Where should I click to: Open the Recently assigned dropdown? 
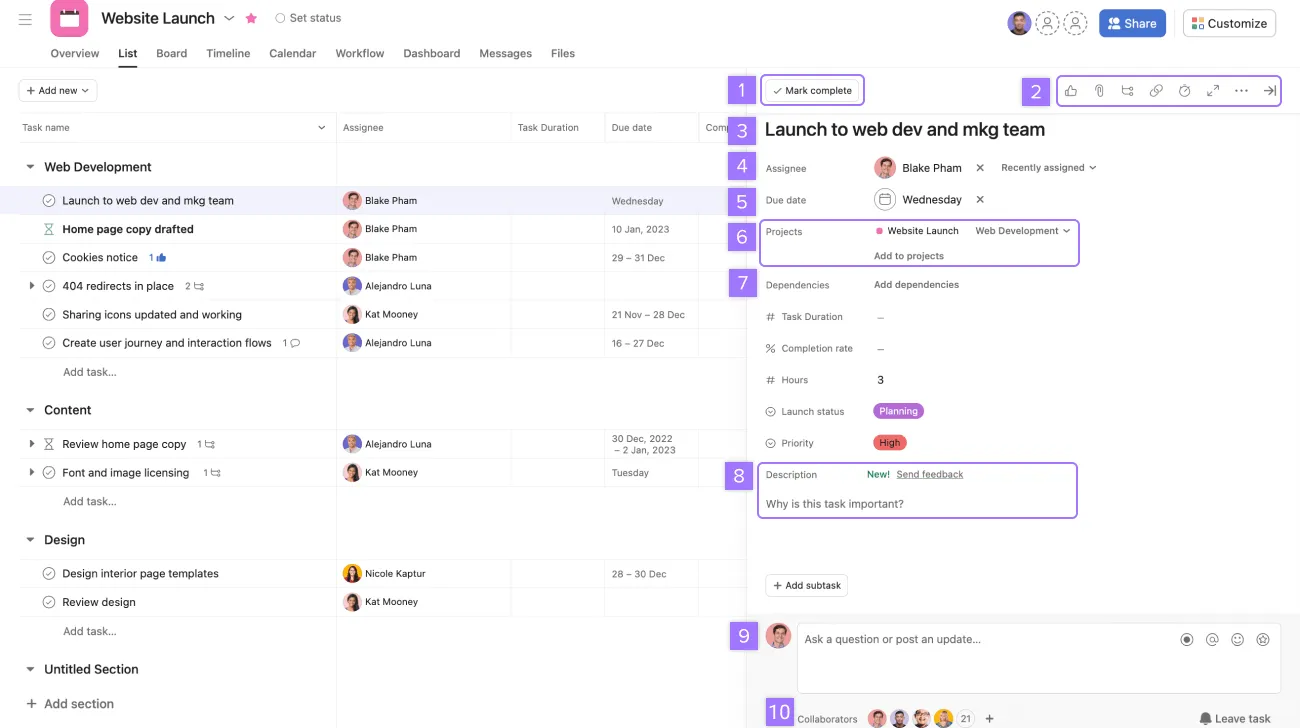click(1048, 168)
